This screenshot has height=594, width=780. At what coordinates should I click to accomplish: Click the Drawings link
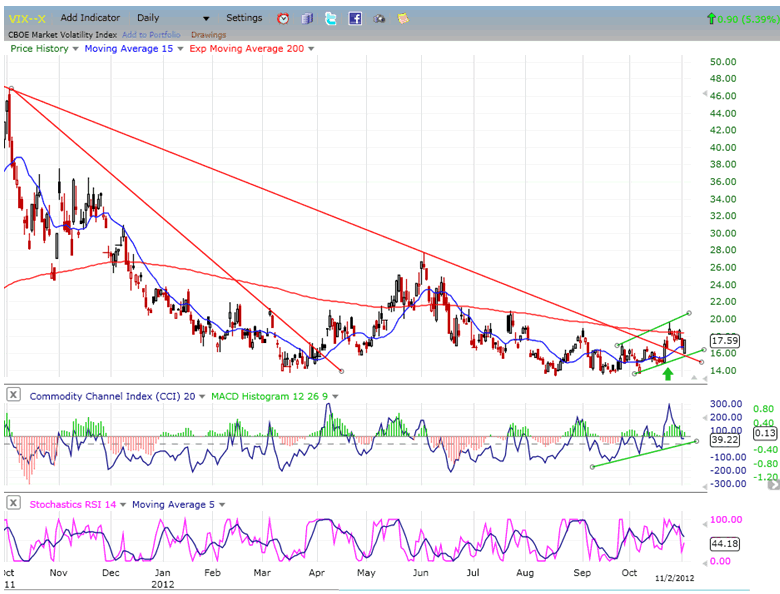point(208,34)
